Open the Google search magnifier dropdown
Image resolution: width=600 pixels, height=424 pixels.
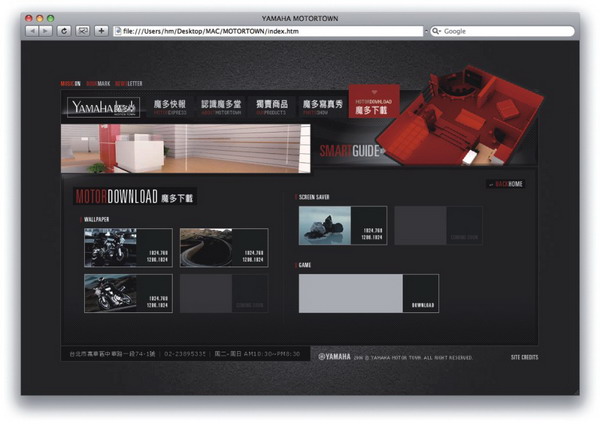[436, 31]
